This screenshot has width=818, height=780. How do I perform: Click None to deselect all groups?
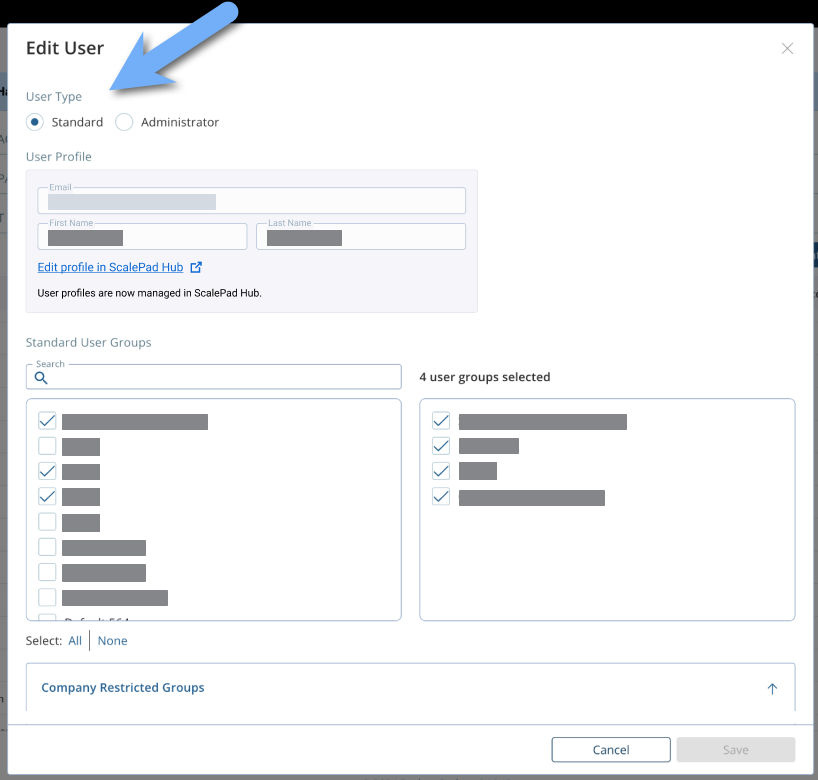112,641
